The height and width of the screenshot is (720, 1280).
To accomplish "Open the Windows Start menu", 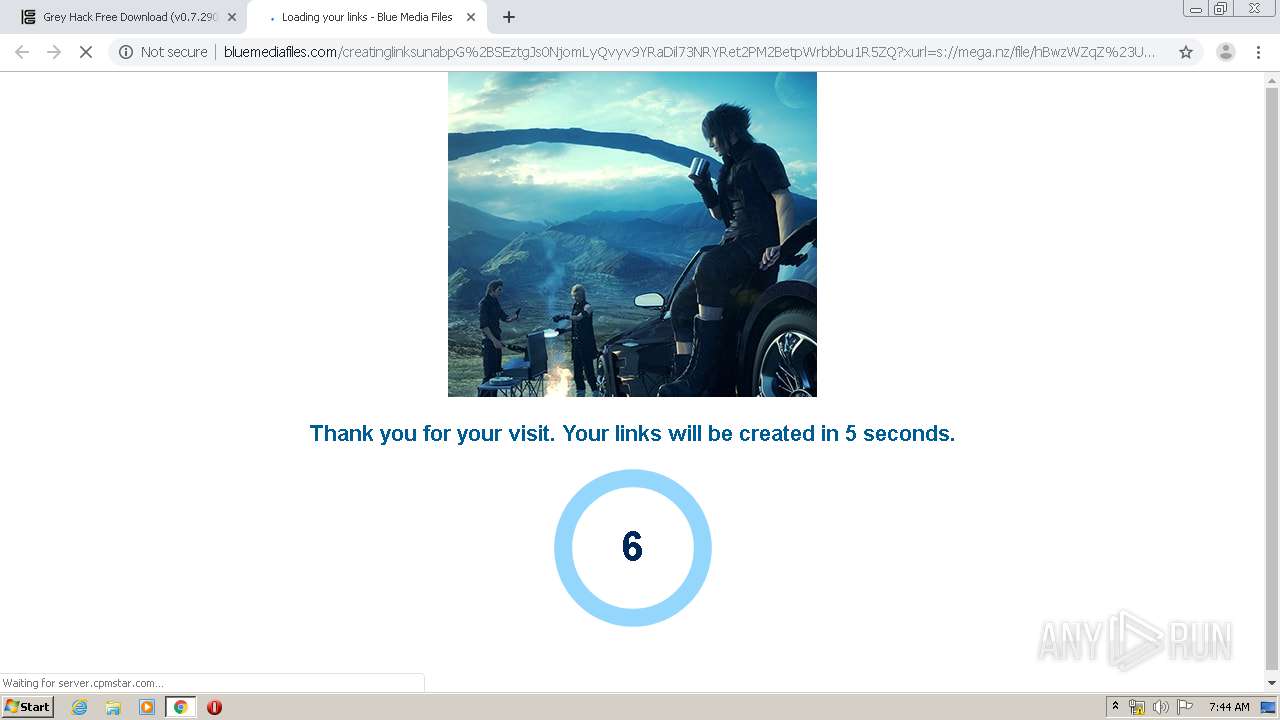I will (28, 707).
